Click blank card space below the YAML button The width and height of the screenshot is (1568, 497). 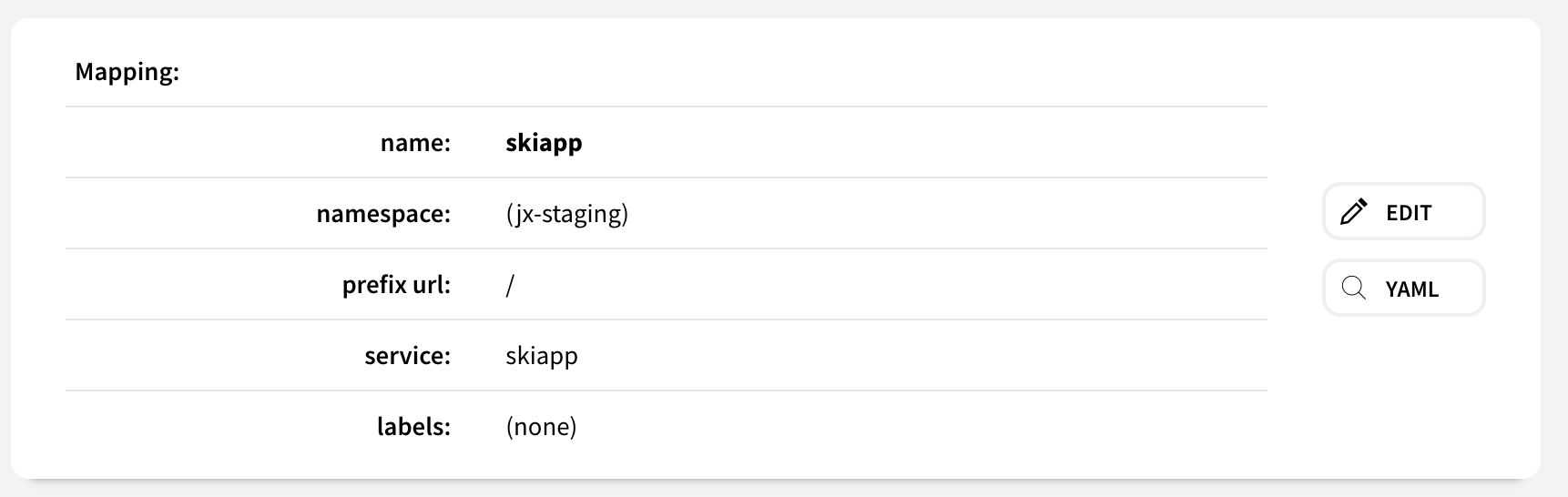point(1403,391)
